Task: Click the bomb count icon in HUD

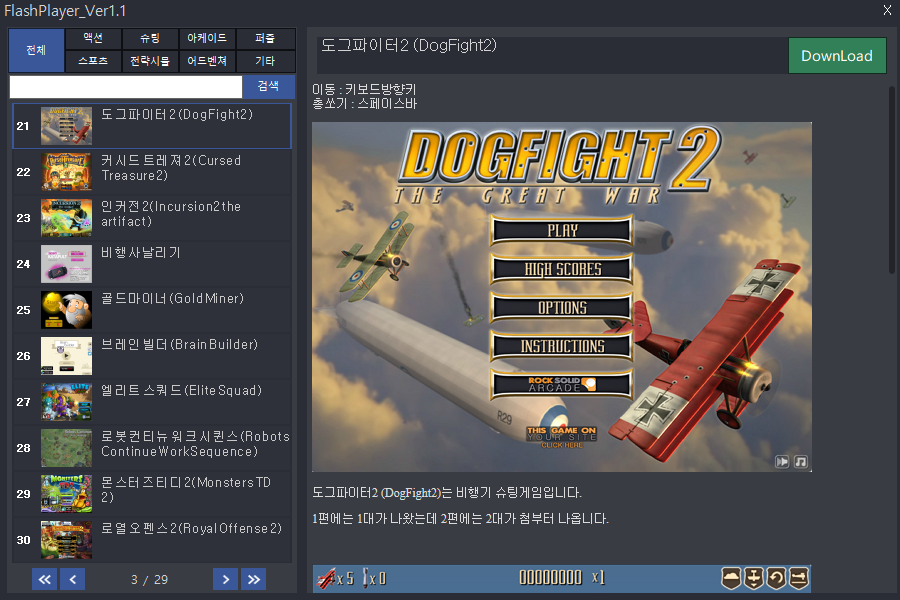Action: coord(366,578)
